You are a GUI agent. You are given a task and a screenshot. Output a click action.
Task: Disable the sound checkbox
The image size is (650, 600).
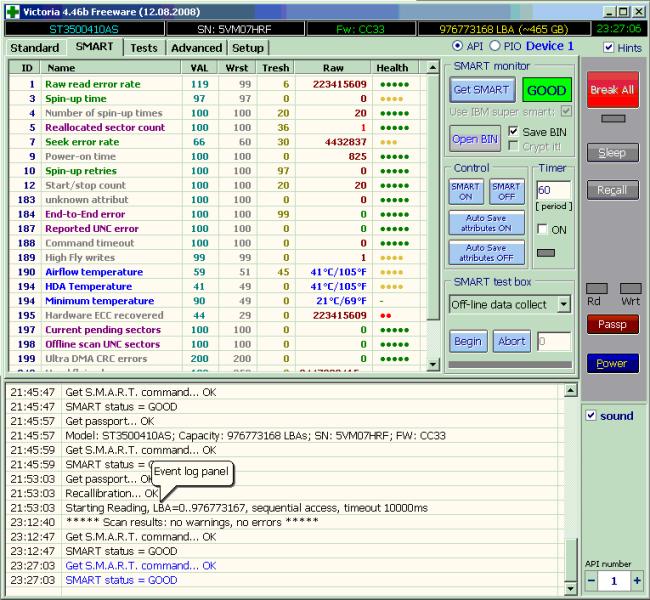pyautogui.click(x=592, y=415)
